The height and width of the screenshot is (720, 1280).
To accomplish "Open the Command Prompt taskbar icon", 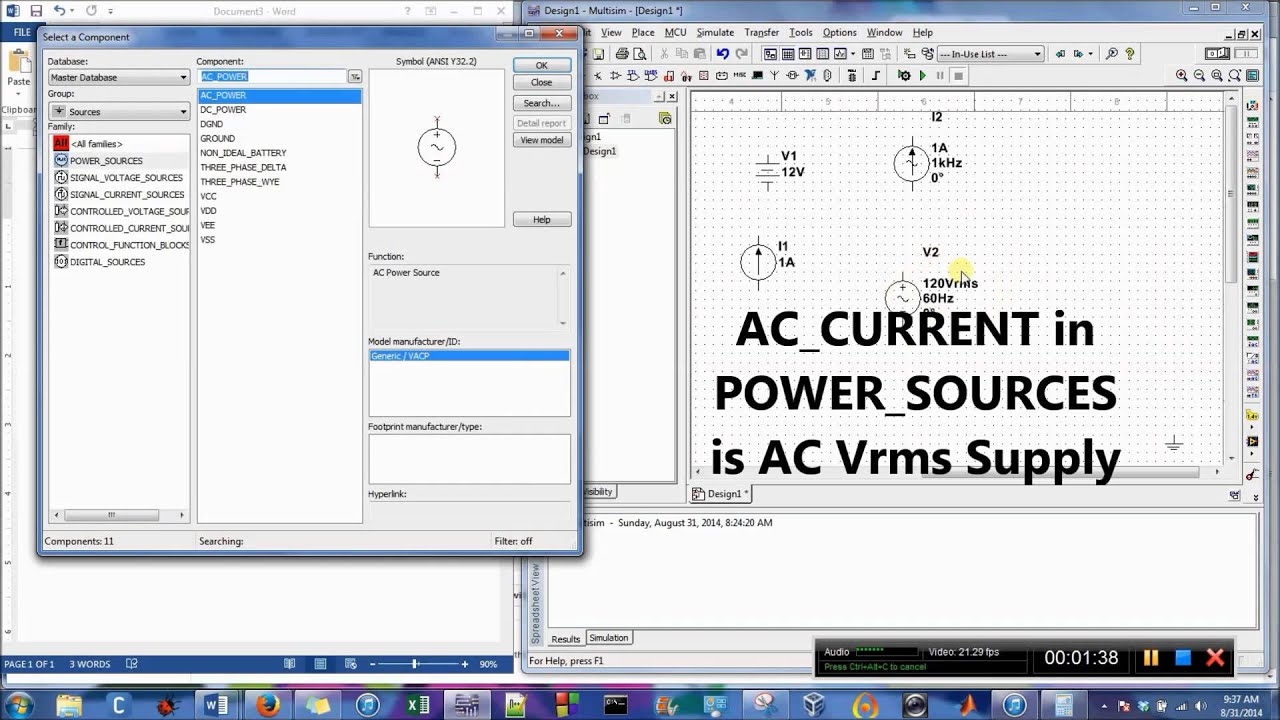I will pos(615,705).
